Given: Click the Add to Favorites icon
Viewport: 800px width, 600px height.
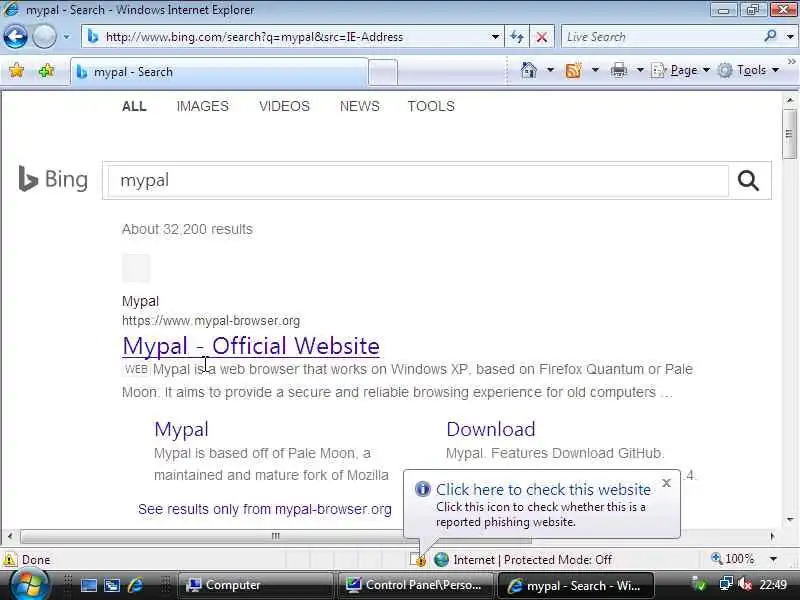Looking at the screenshot, I should pos(46,70).
